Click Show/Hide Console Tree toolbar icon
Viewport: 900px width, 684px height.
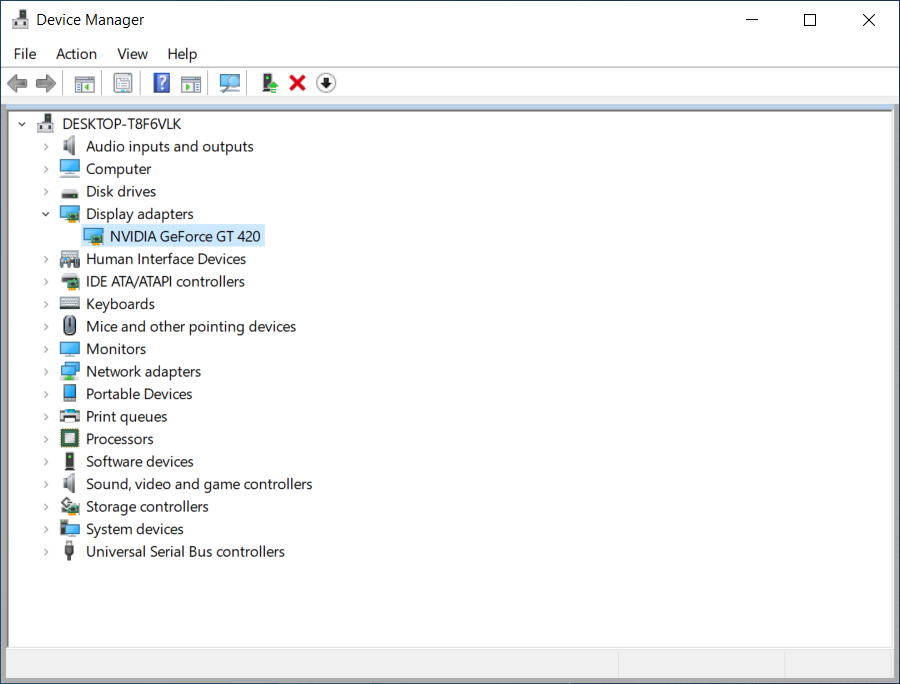[85, 83]
